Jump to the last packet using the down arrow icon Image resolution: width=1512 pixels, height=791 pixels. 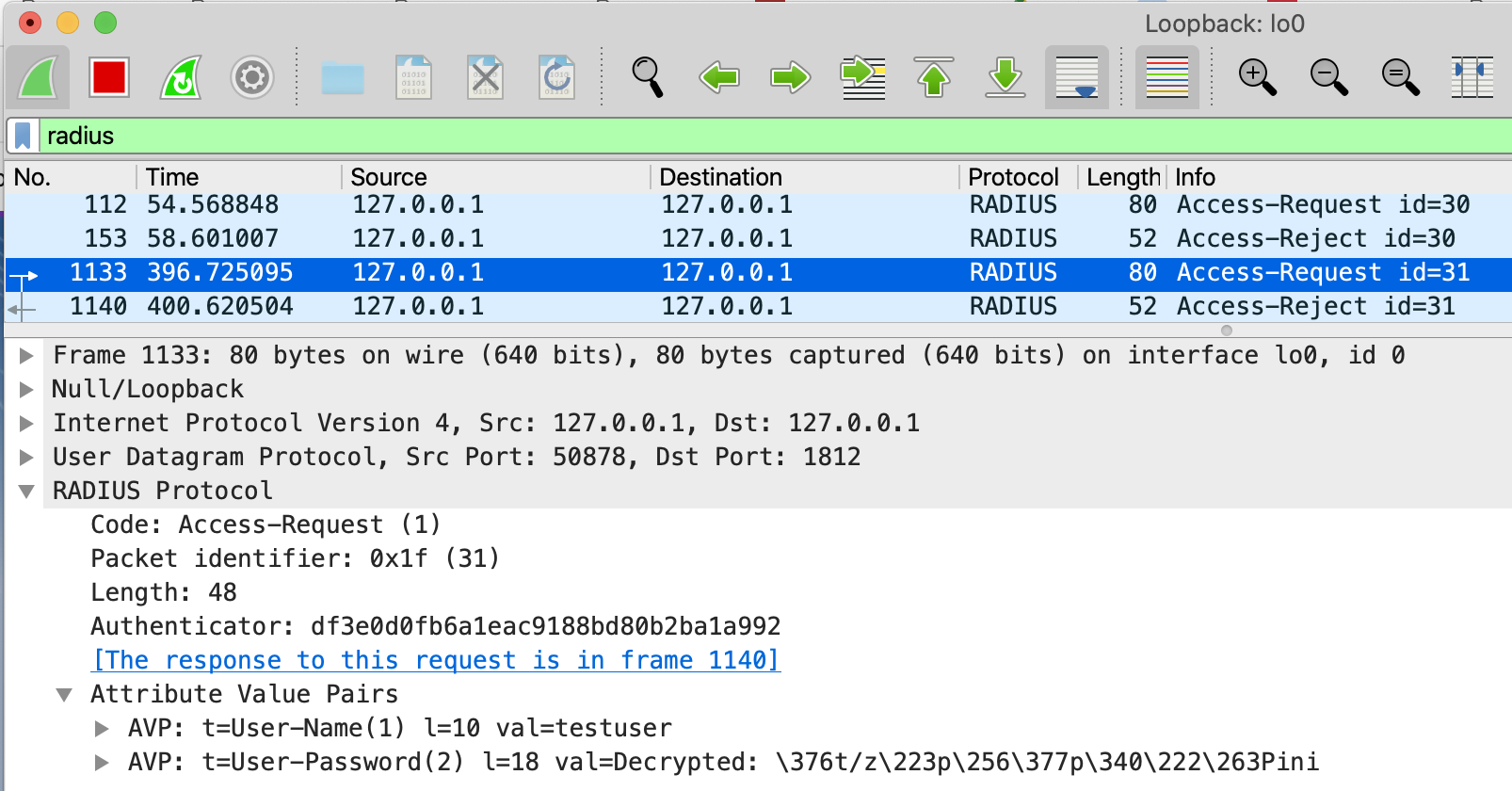pos(1005,77)
